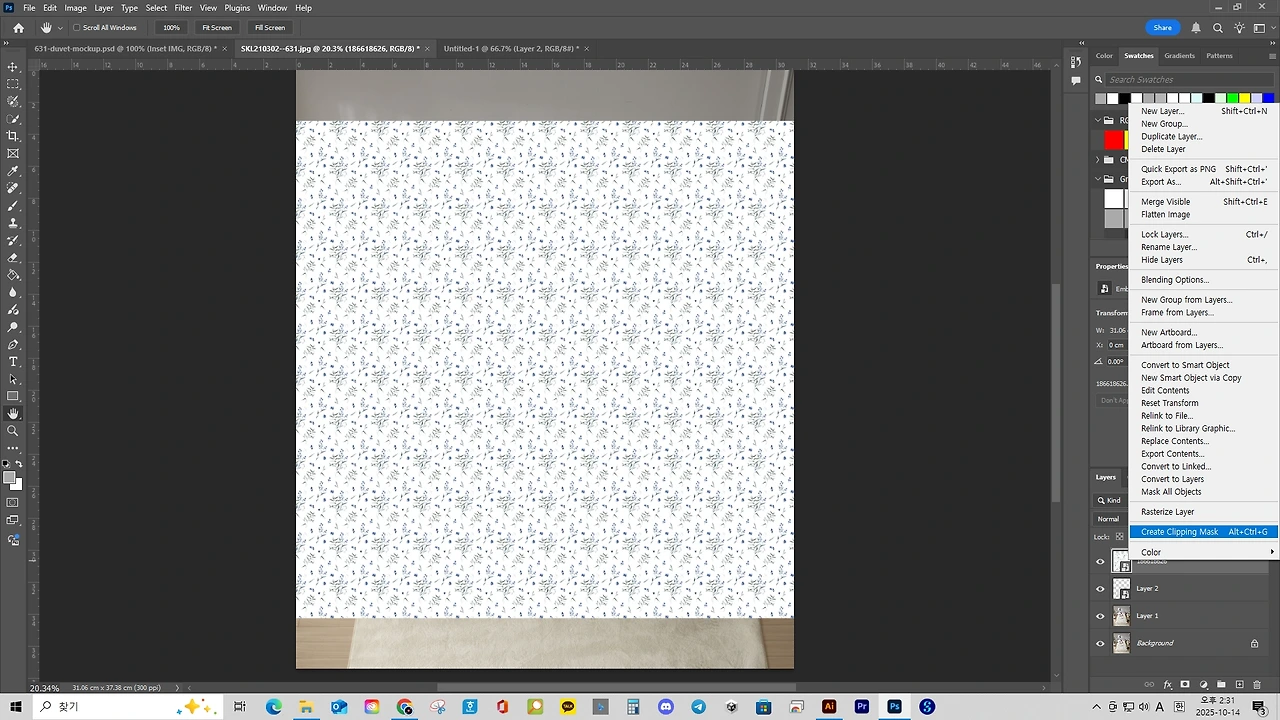Hide the Background layer
The width and height of the screenshot is (1280, 720).
[1100, 643]
